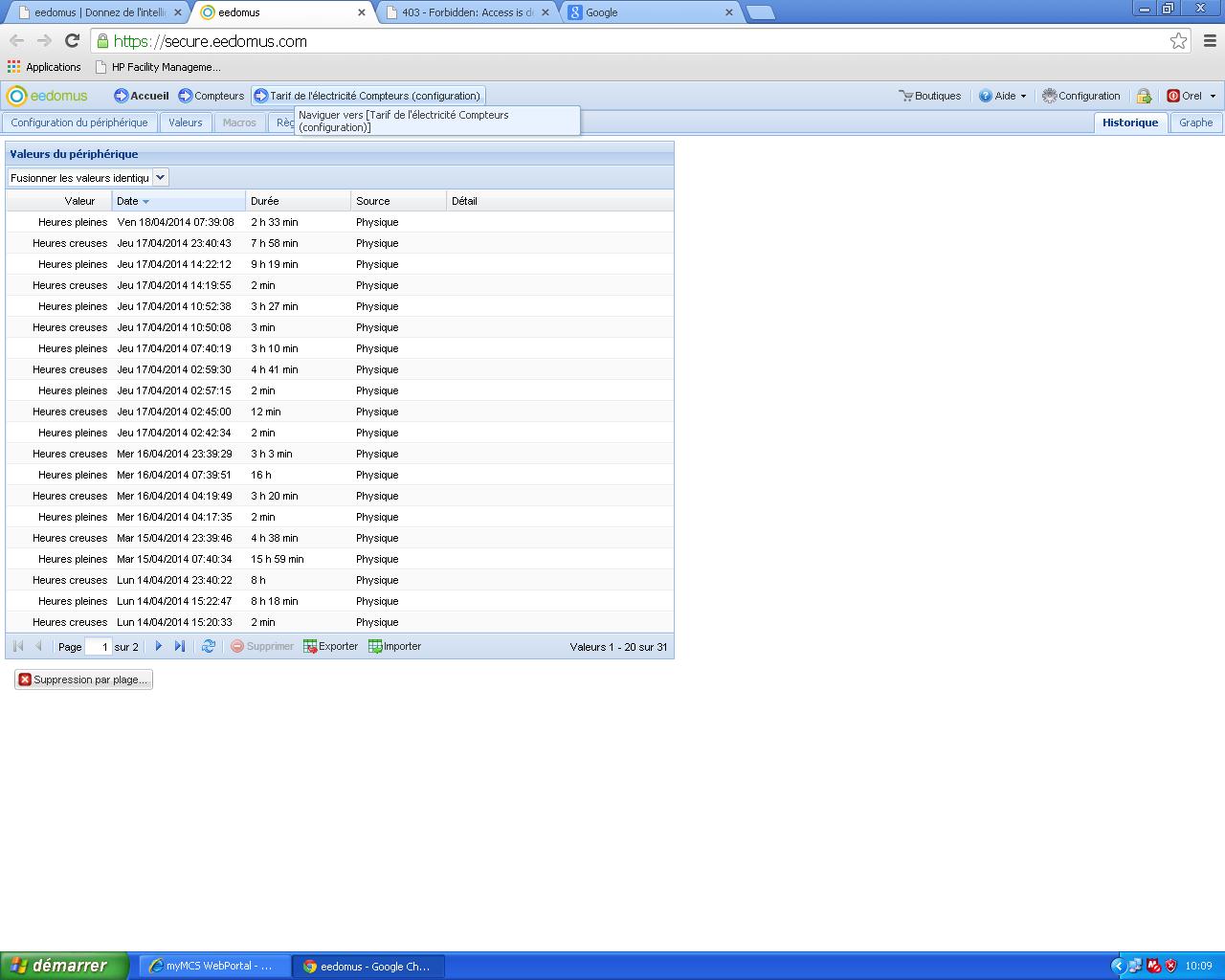
Task: Click the Exporter table icon
Action: point(310,647)
